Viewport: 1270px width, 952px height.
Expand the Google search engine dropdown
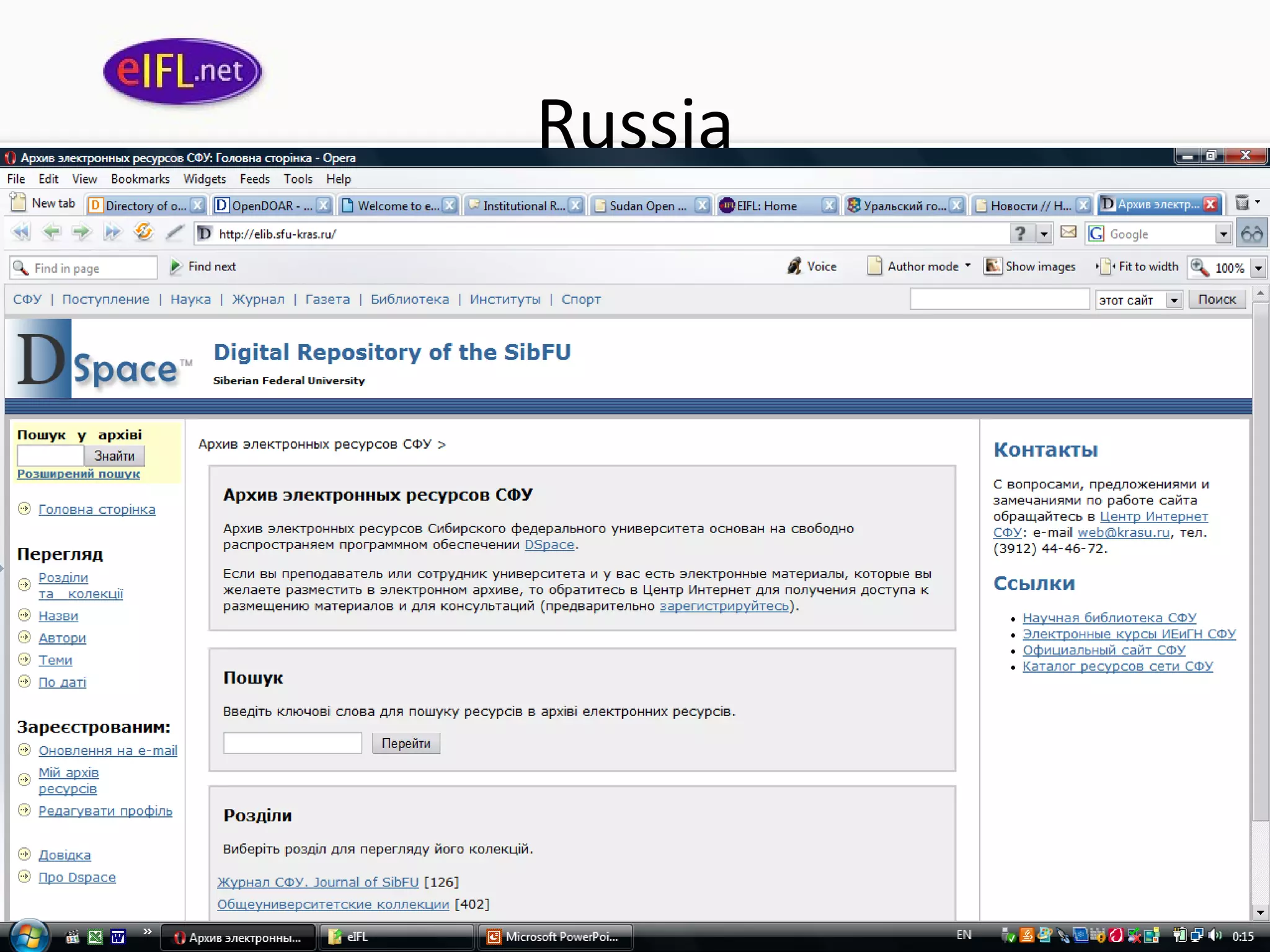1223,234
